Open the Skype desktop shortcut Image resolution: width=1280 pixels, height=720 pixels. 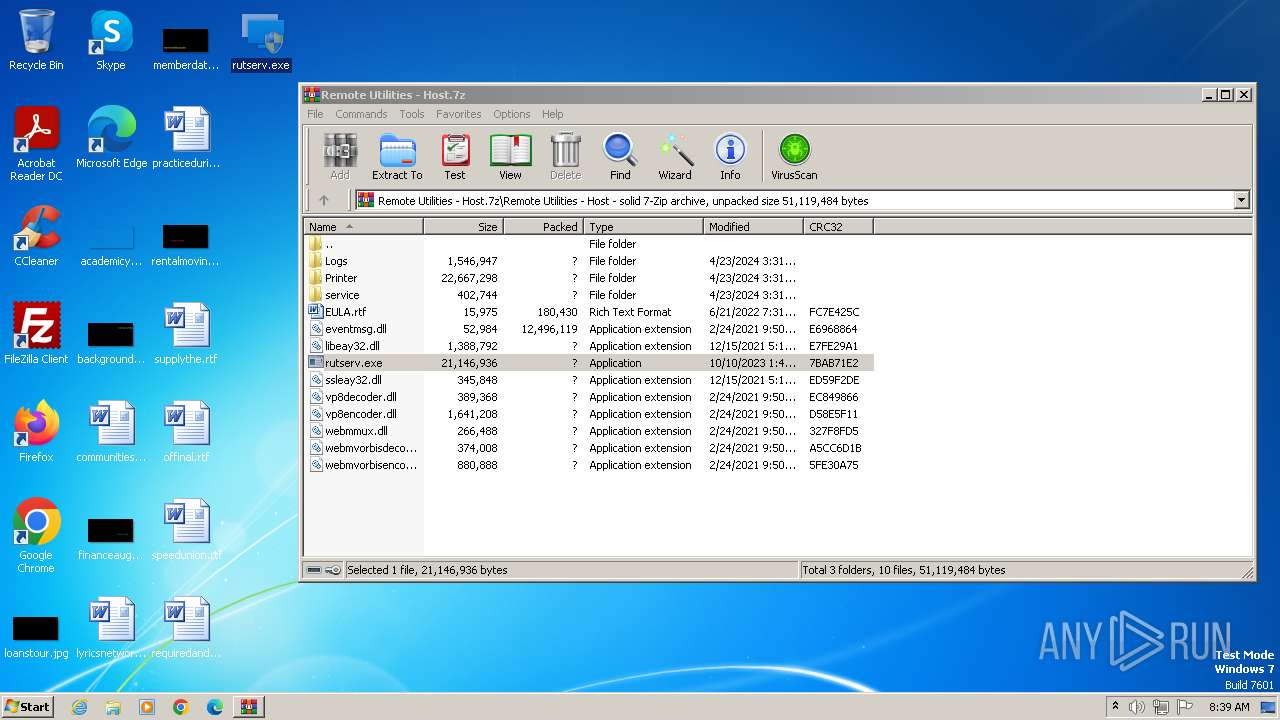[110, 40]
